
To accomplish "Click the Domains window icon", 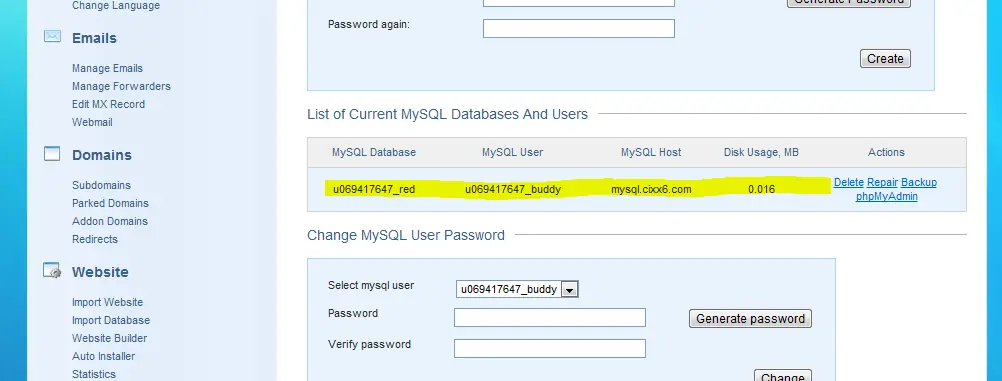I will pyautogui.click(x=52, y=153).
